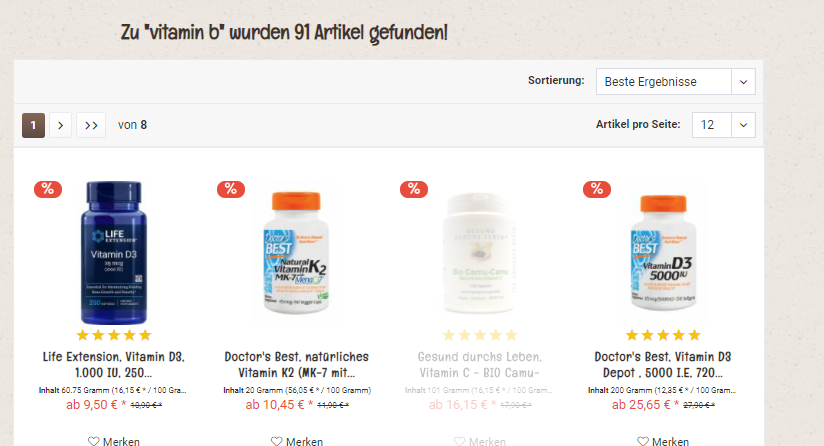Open Doctor's Best natürliches Vitamin K2 title link
Screen dimensions: 824x446
click(296, 365)
